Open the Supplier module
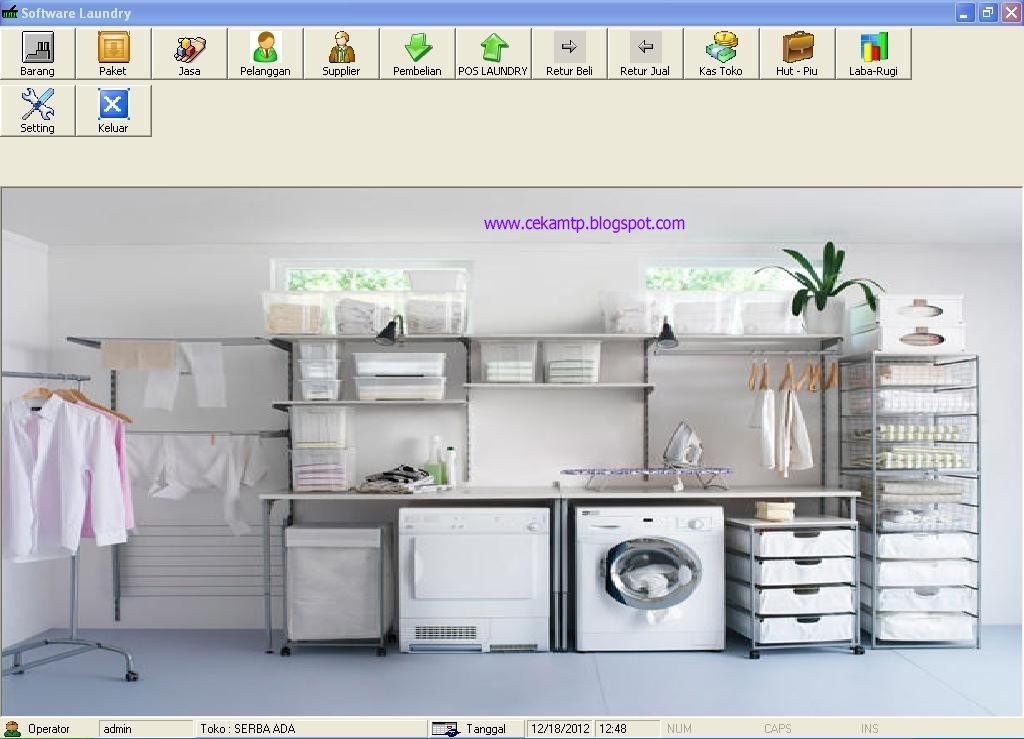The height and width of the screenshot is (739, 1024). point(341,54)
